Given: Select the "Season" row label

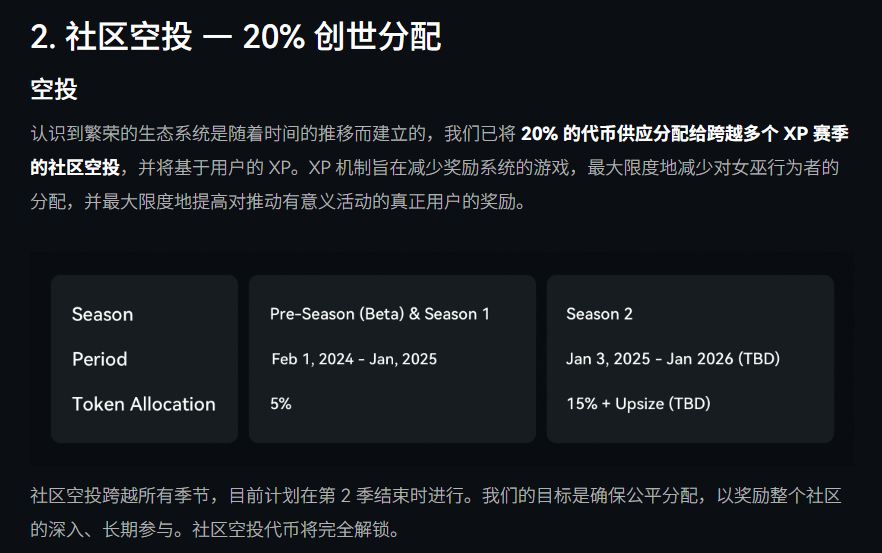Looking at the screenshot, I should coord(102,314).
